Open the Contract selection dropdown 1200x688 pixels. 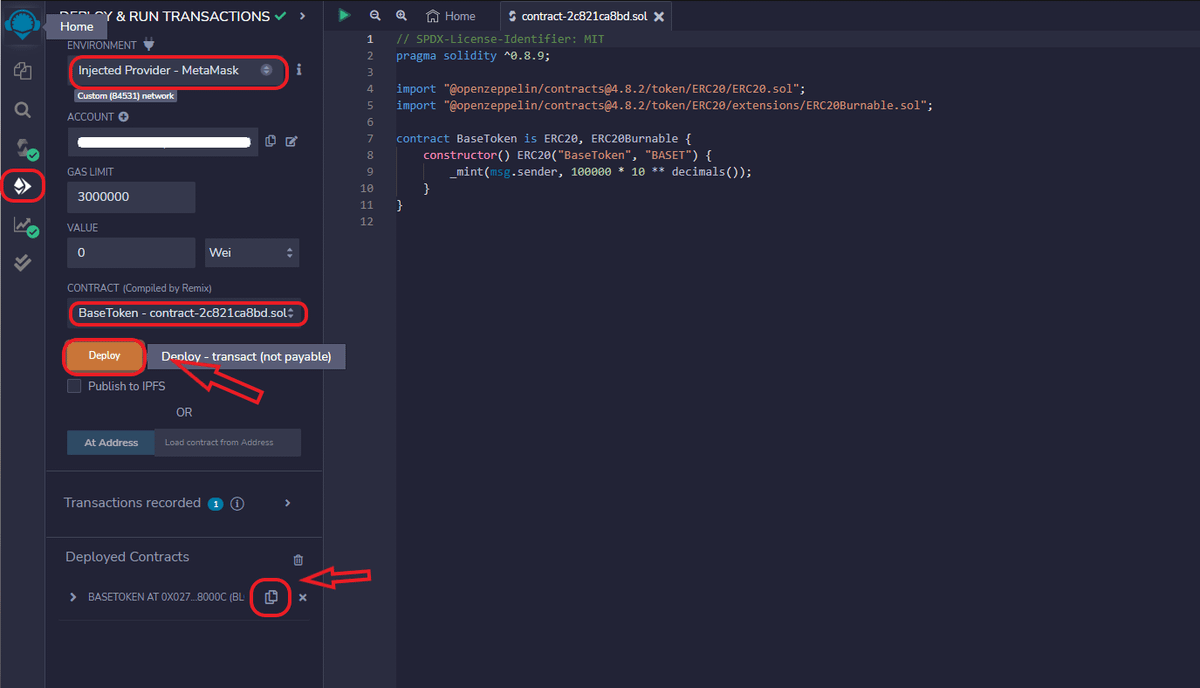(x=186, y=314)
